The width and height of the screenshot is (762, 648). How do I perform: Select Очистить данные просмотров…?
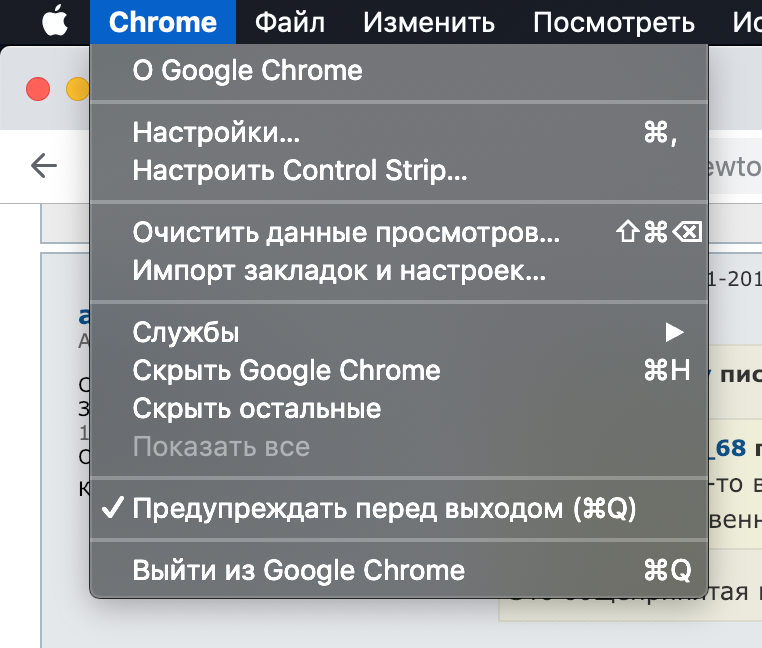[398, 232]
